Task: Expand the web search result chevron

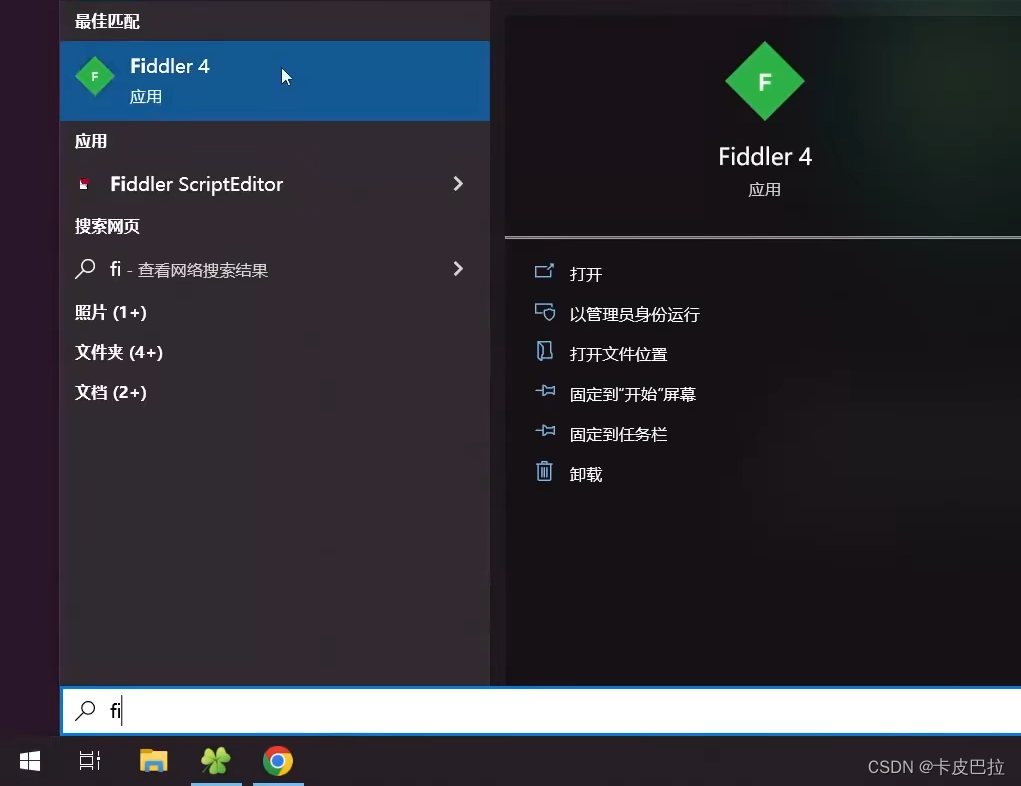Action: click(x=458, y=269)
